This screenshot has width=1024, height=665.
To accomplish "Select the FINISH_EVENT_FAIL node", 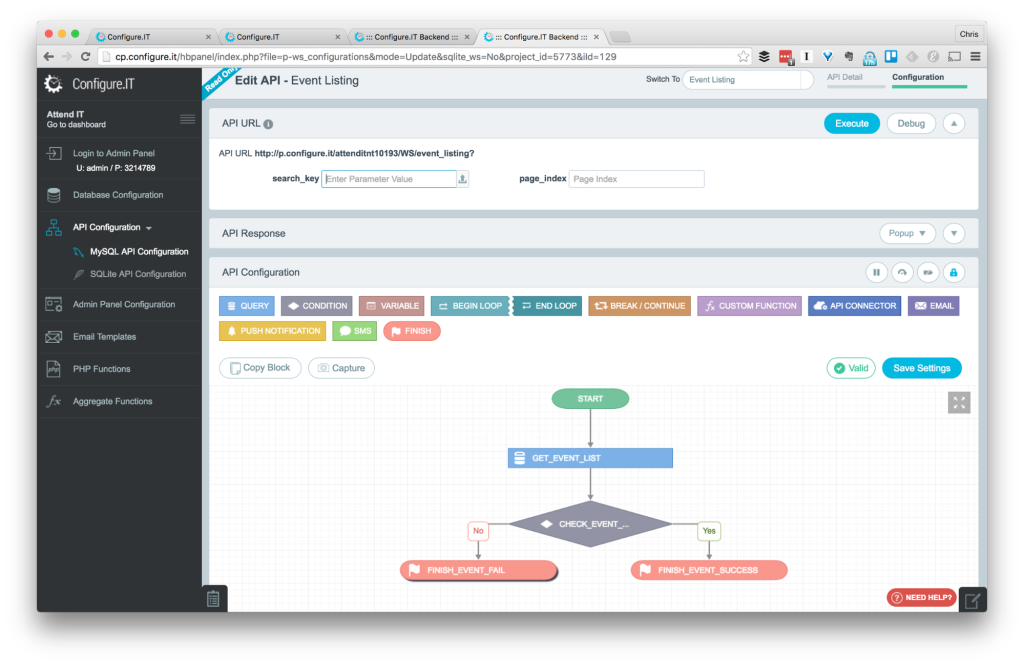I will pyautogui.click(x=479, y=570).
